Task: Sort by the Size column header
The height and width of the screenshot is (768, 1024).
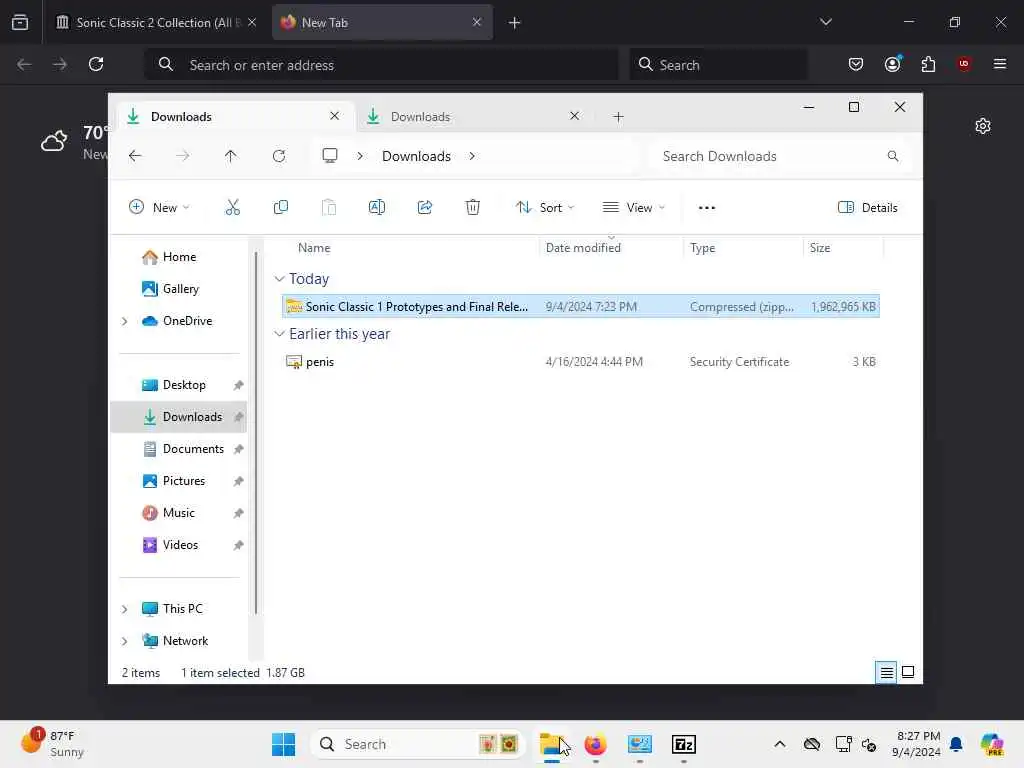Action: coord(820,248)
